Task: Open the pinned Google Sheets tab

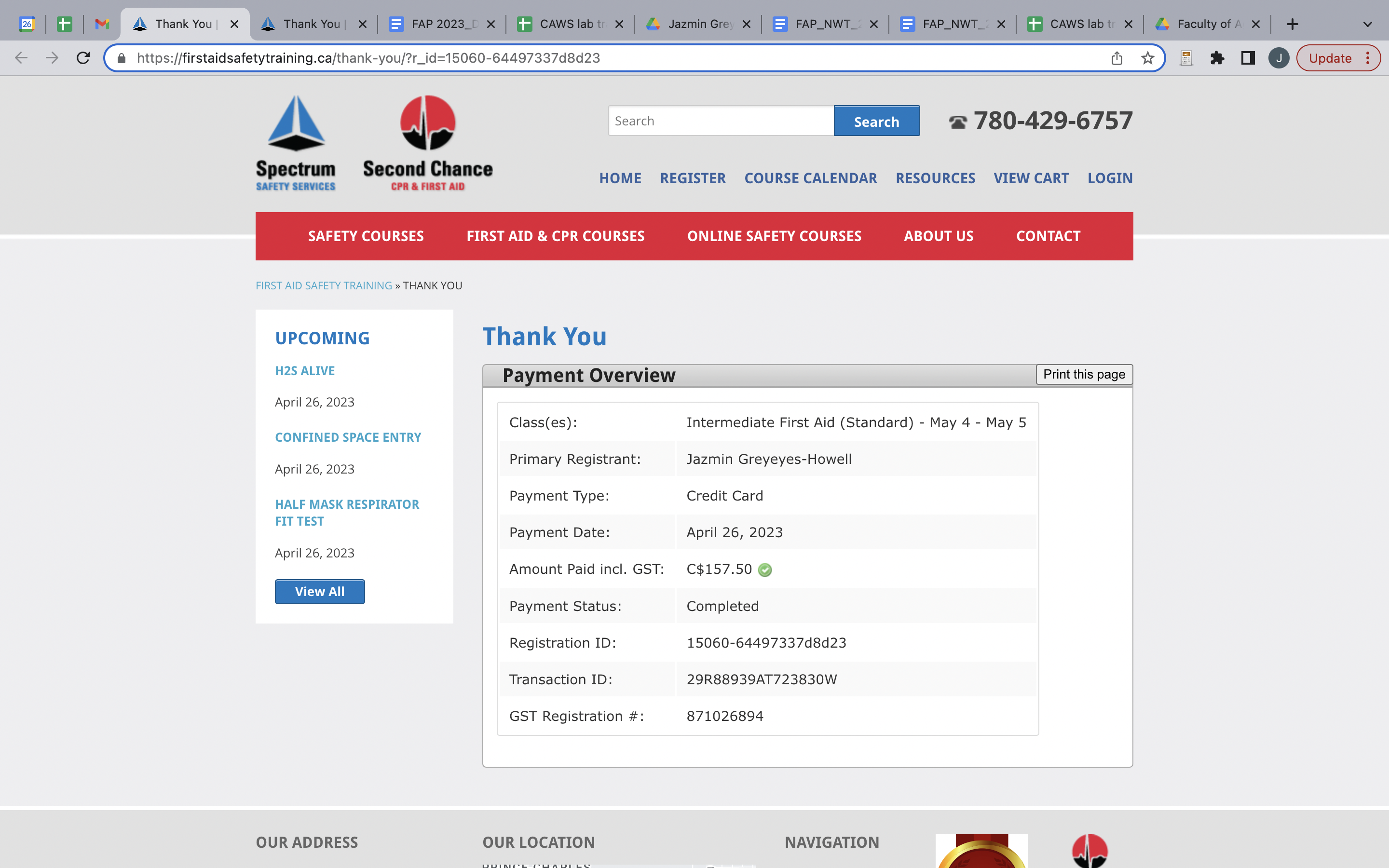Action: pos(64,24)
